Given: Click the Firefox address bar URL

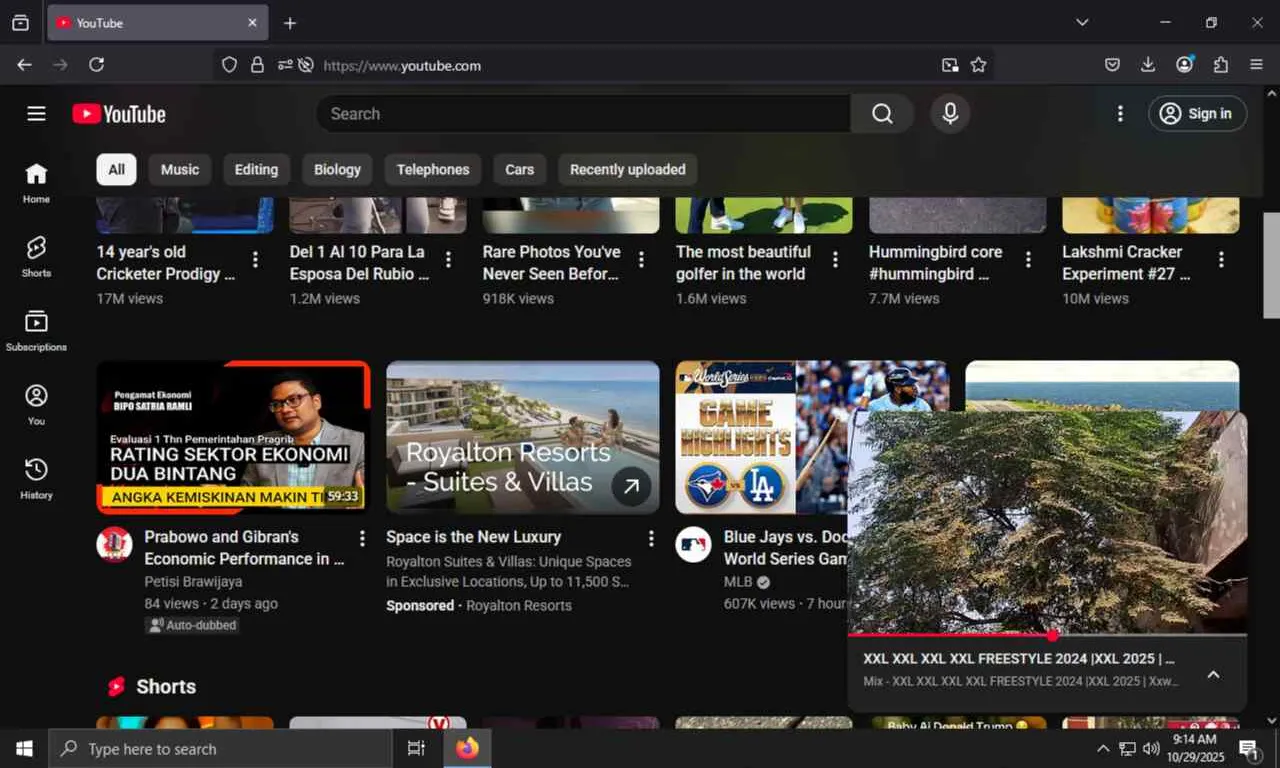Looking at the screenshot, I should pos(402,66).
